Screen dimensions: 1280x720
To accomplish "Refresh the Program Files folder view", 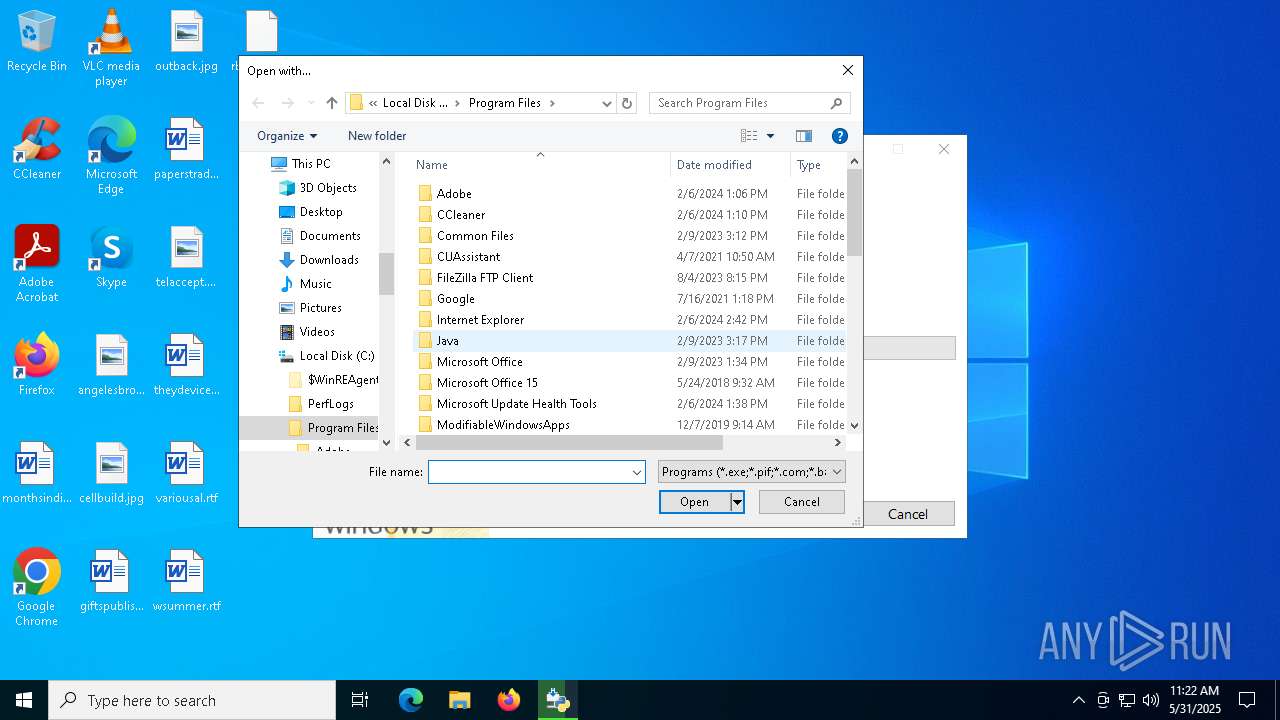I will pos(627,103).
